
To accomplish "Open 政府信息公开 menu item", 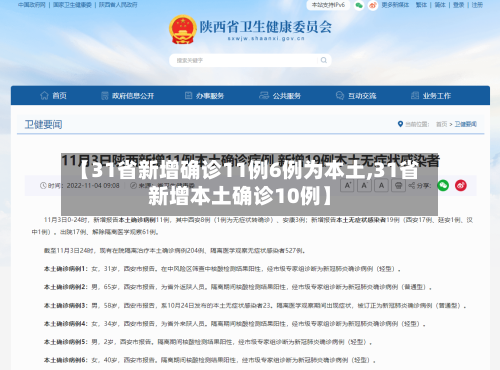I will 133,96.
